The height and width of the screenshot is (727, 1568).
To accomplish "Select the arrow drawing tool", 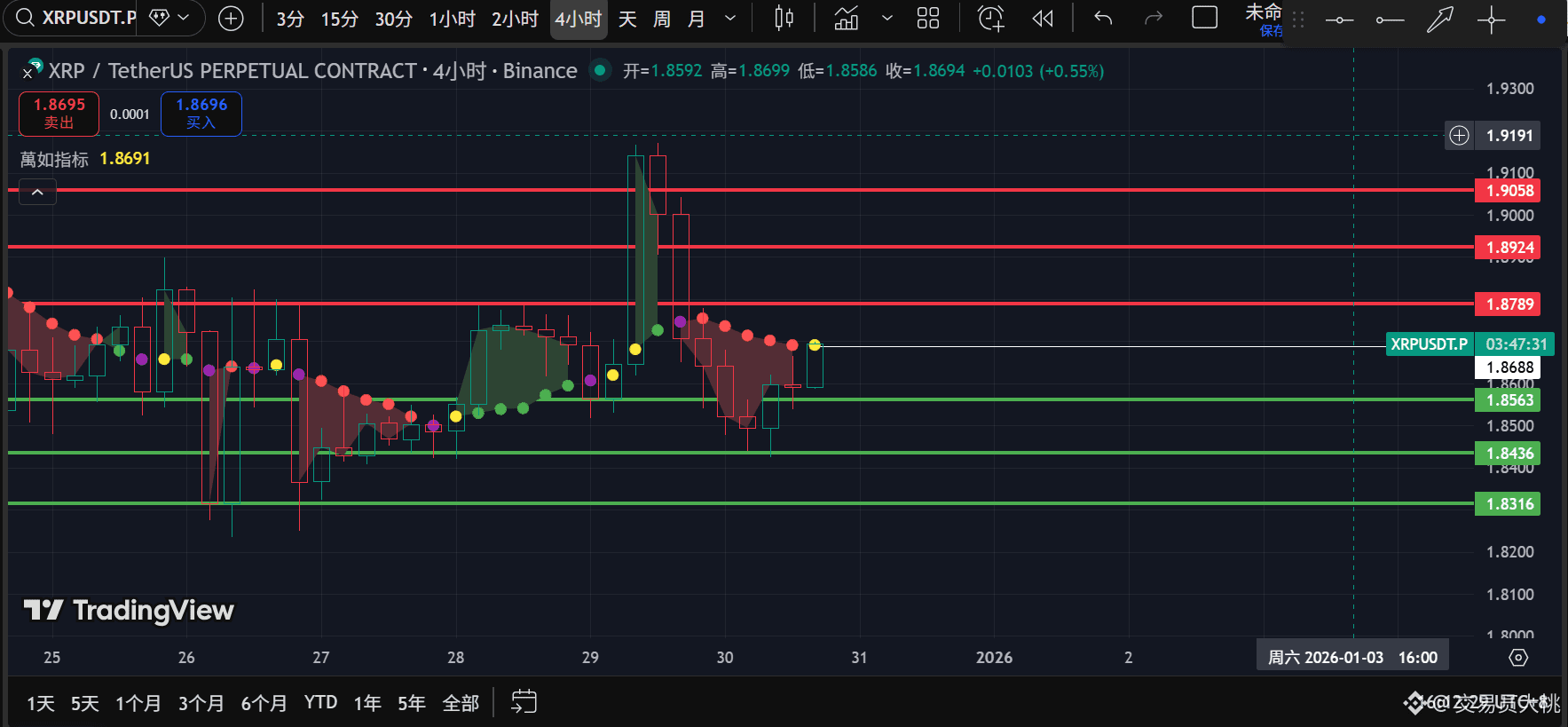I will (1440, 20).
